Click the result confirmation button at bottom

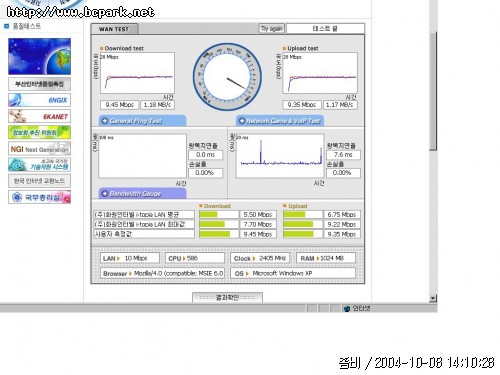227,297
